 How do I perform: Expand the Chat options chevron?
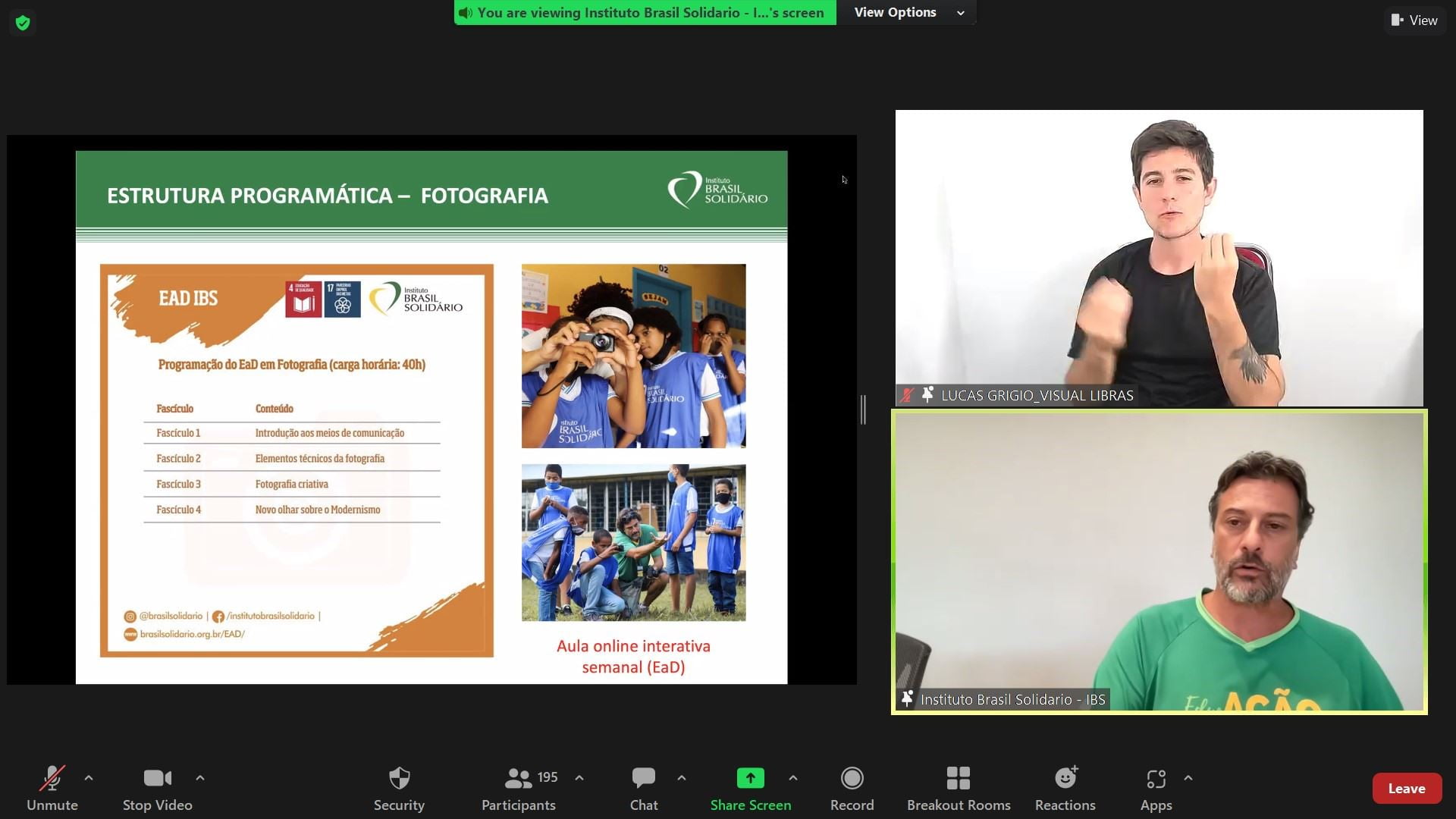pyautogui.click(x=682, y=778)
